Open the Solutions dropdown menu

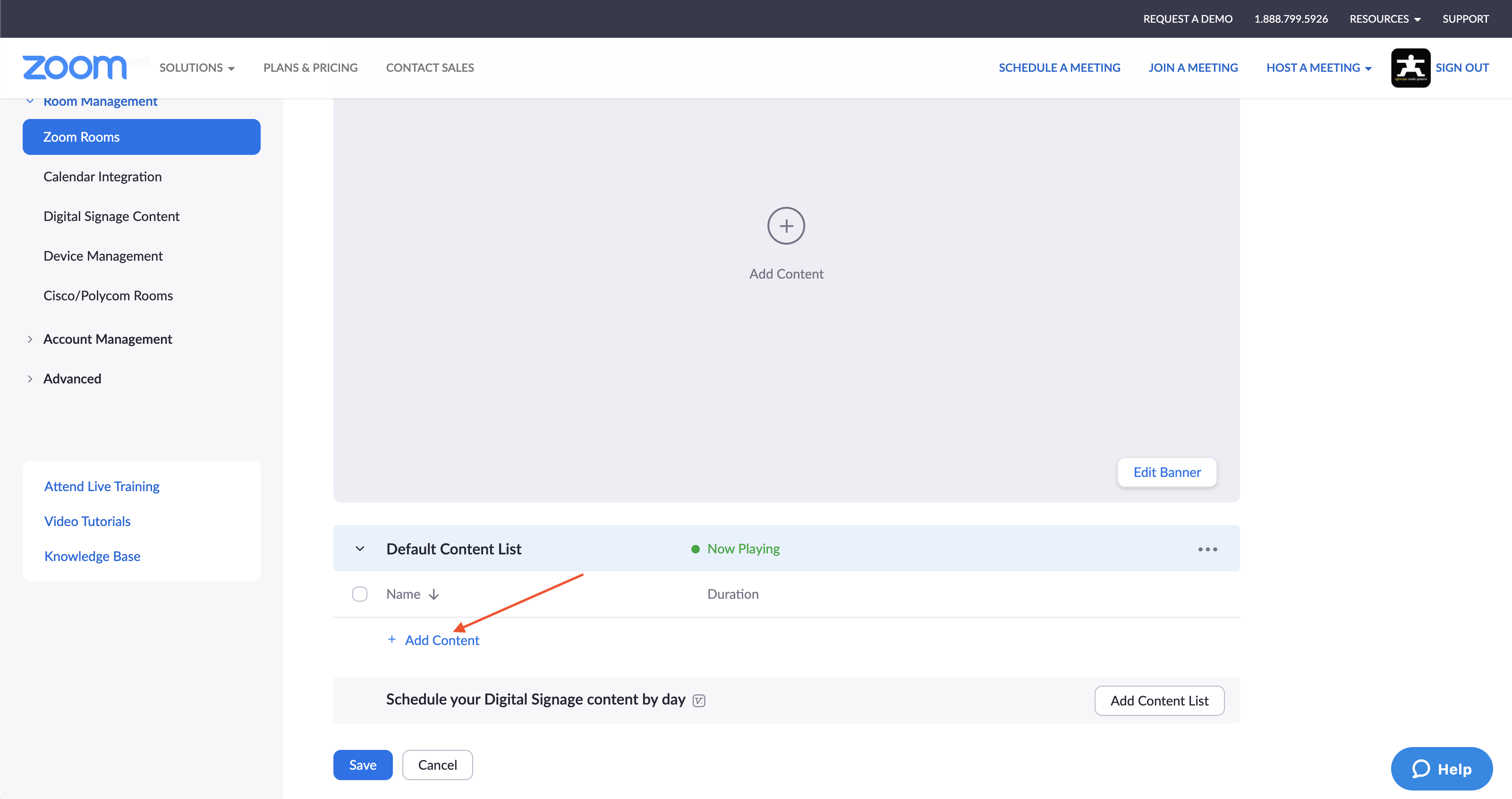tap(196, 68)
